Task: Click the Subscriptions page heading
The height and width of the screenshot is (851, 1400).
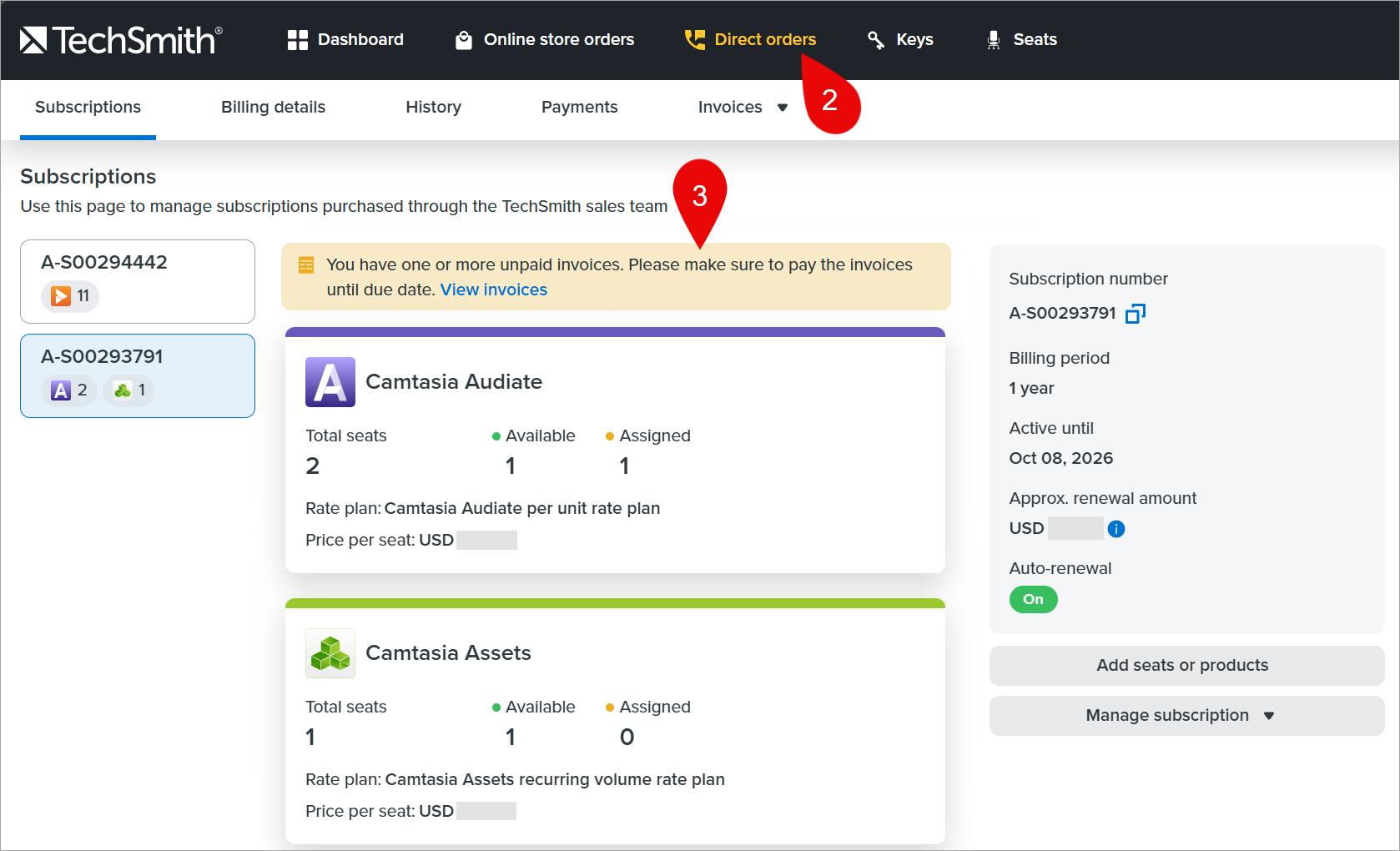Action: [x=88, y=177]
